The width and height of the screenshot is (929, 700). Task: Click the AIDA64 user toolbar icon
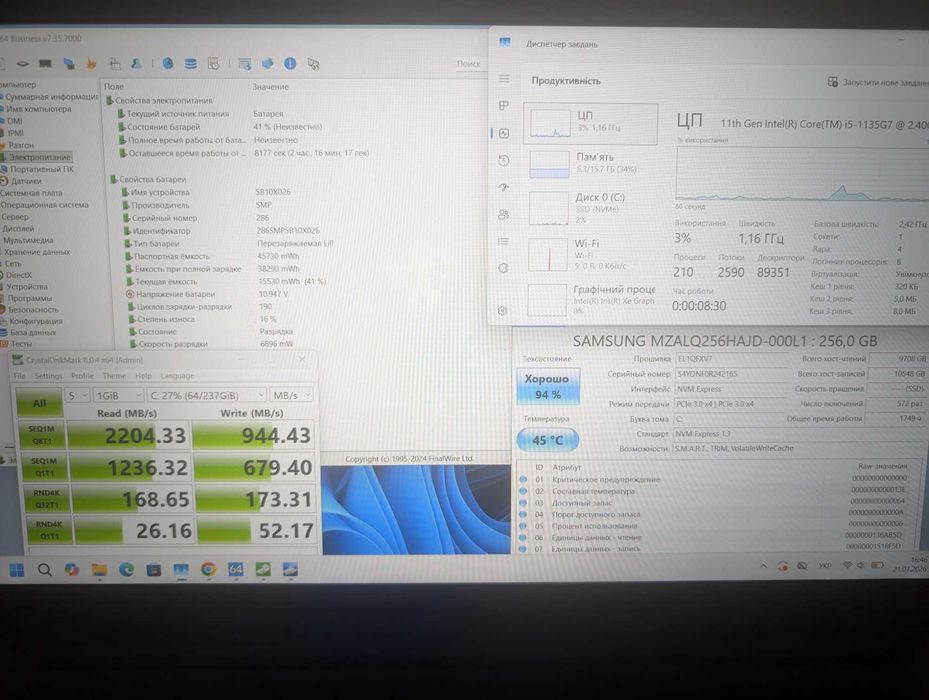click(136, 63)
